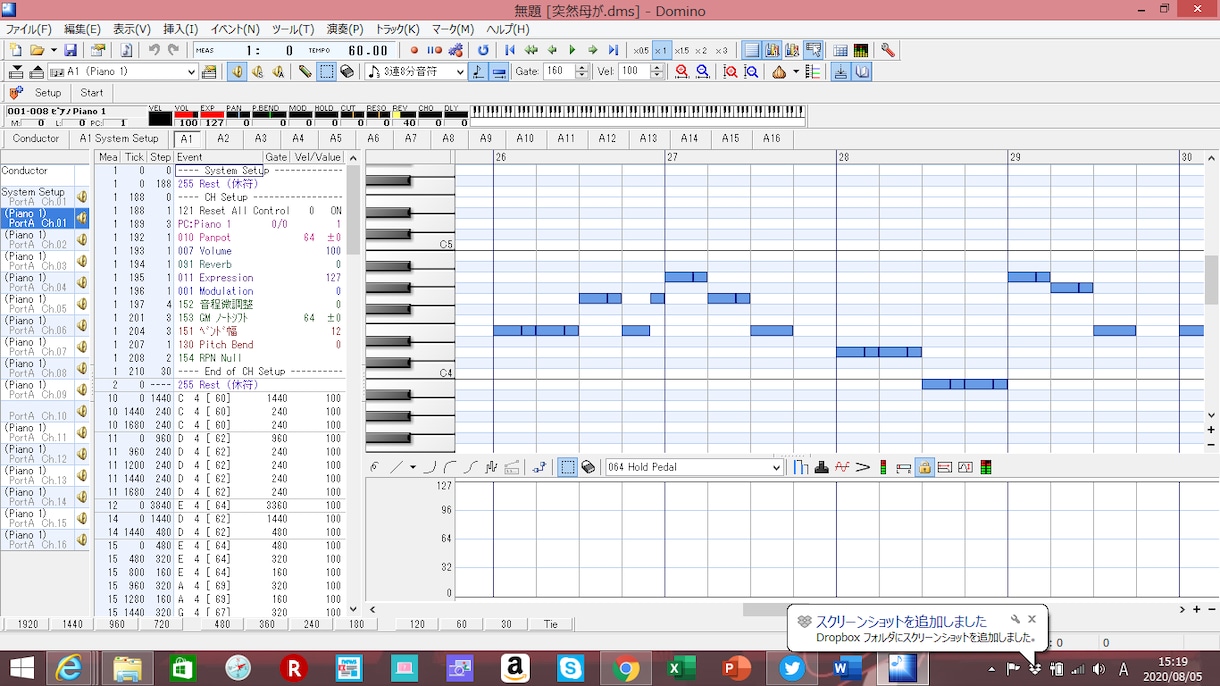
Task: Open the トラック(K) menu
Action: [397, 29]
